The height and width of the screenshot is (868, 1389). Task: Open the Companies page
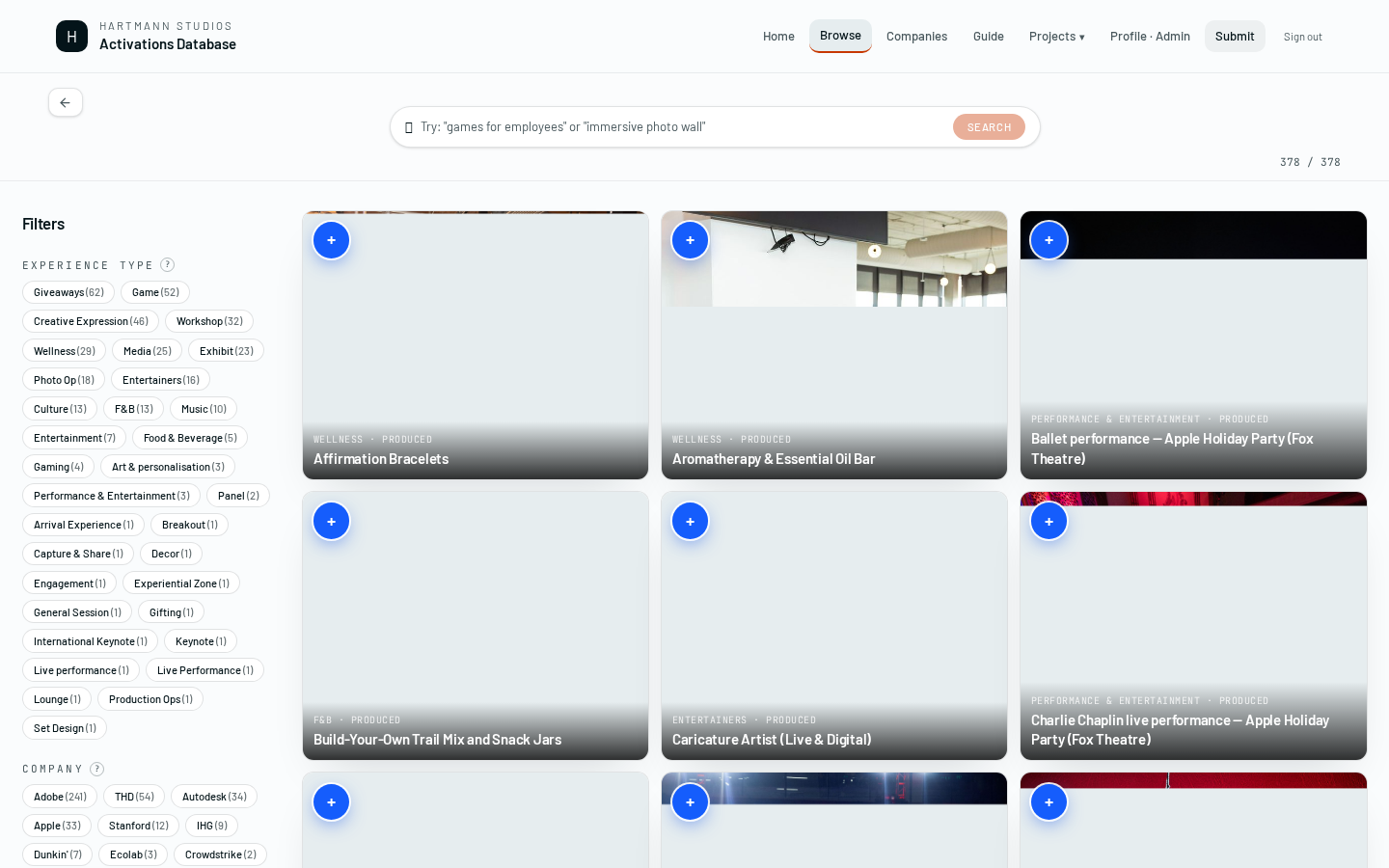click(x=916, y=37)
